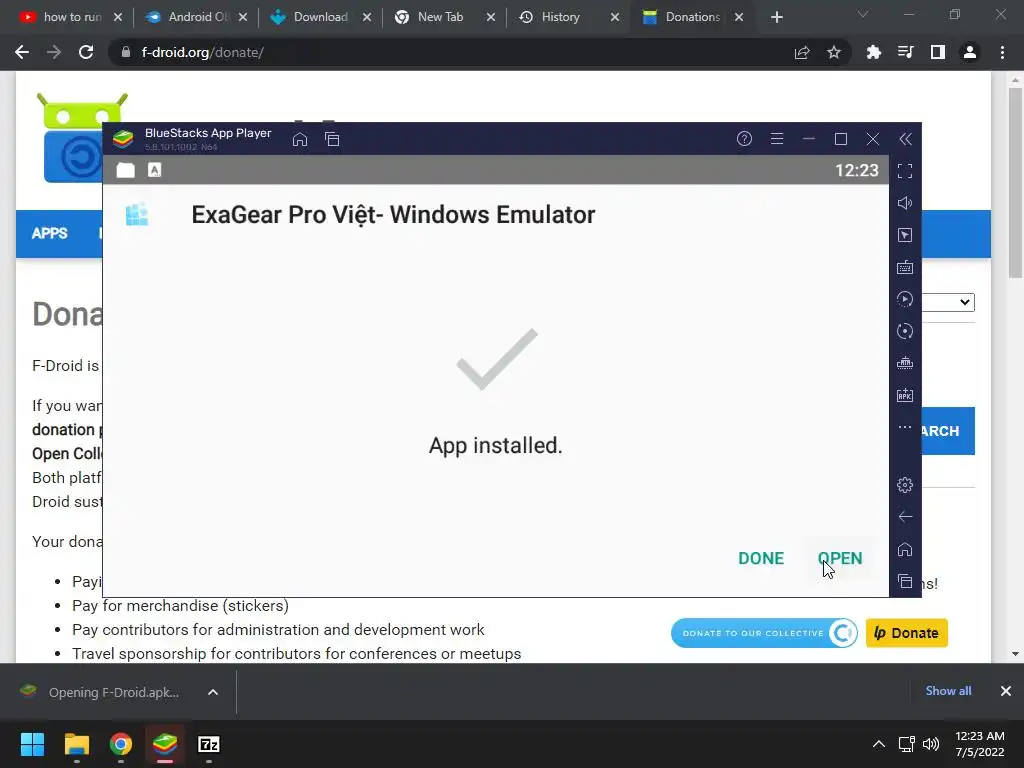This screenshot has width=1024, height=768.
Task: Open a new Chrome tab with plus
Action: click(776, 17)
